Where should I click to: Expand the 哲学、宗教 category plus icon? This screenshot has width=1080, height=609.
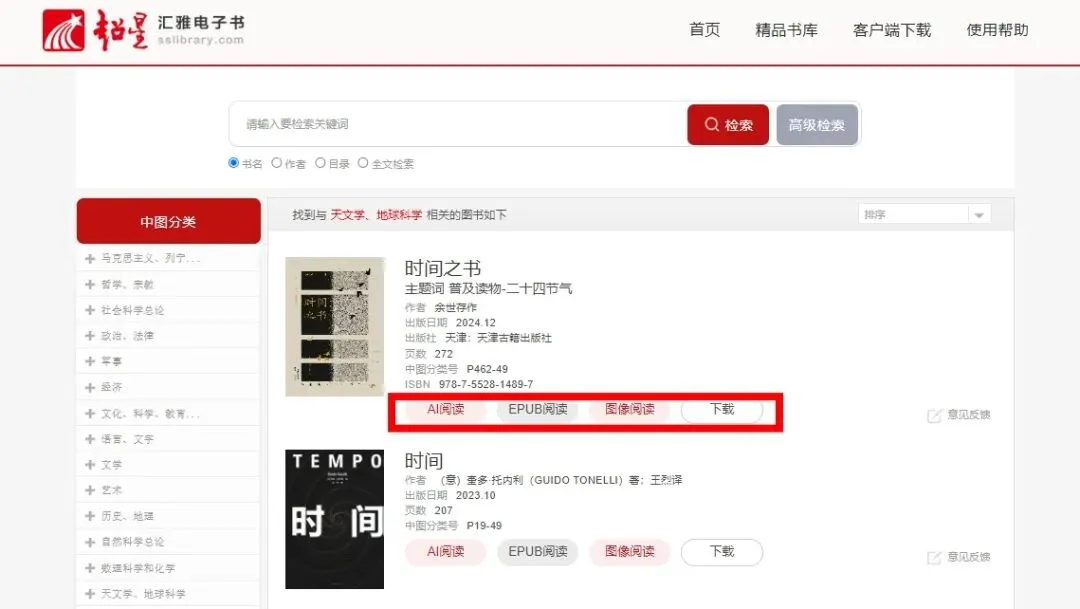pyautogui.click(x=90, y=285)
